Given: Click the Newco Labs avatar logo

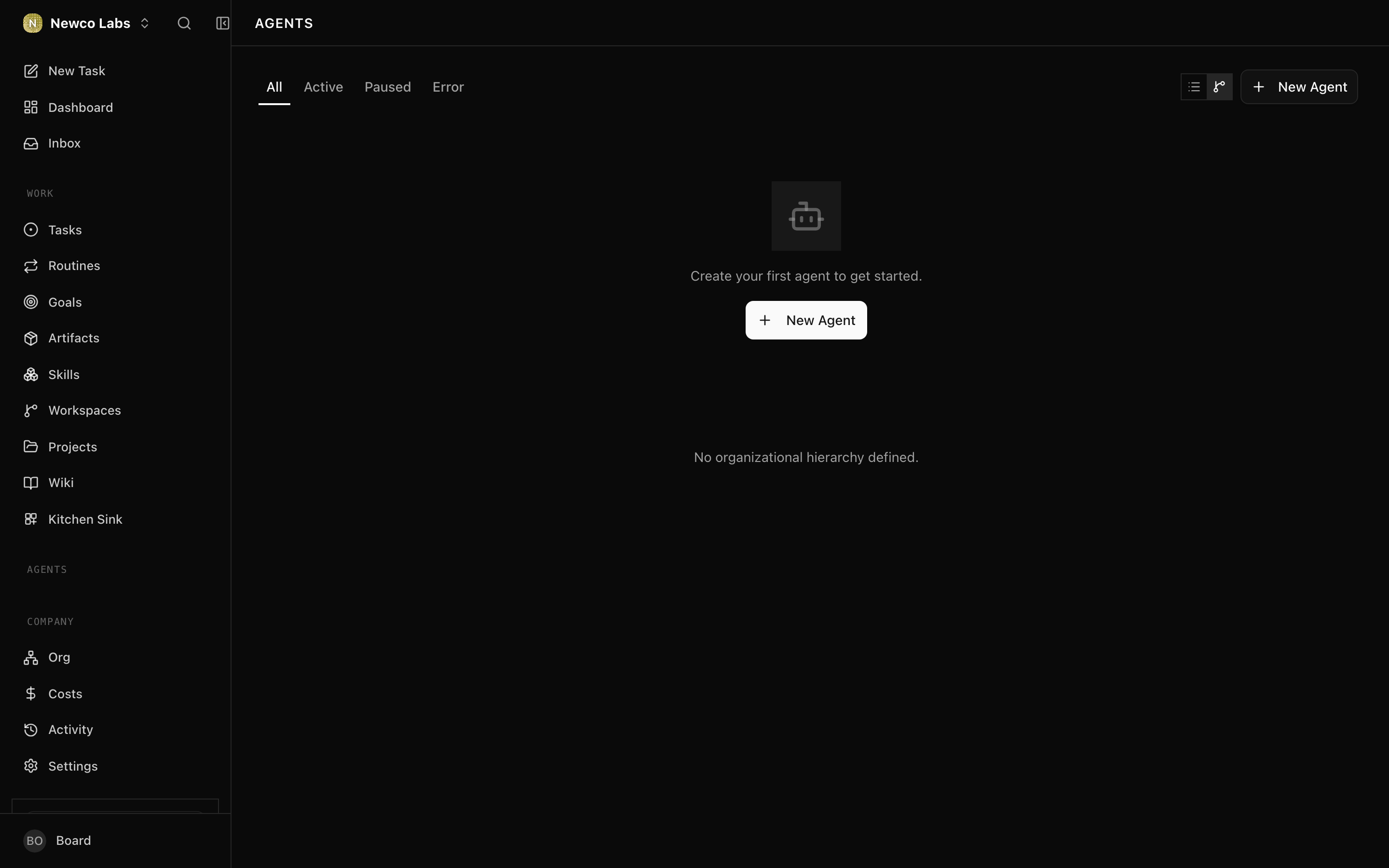Looking at the screenshot, I should (33, 23).
